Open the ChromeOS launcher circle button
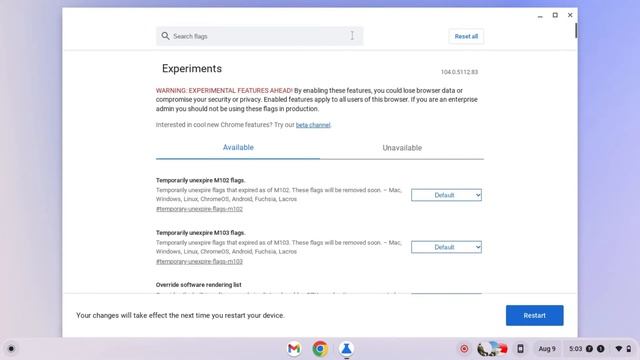 click(x=11, y=349)
